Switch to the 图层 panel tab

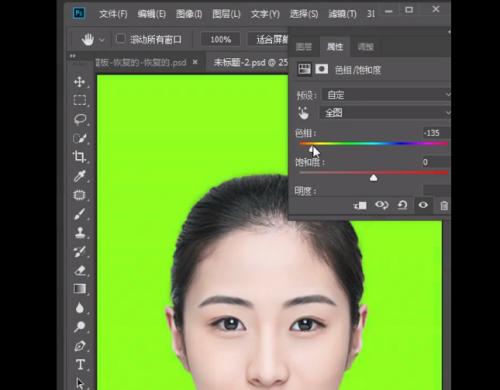click(304, 47)
